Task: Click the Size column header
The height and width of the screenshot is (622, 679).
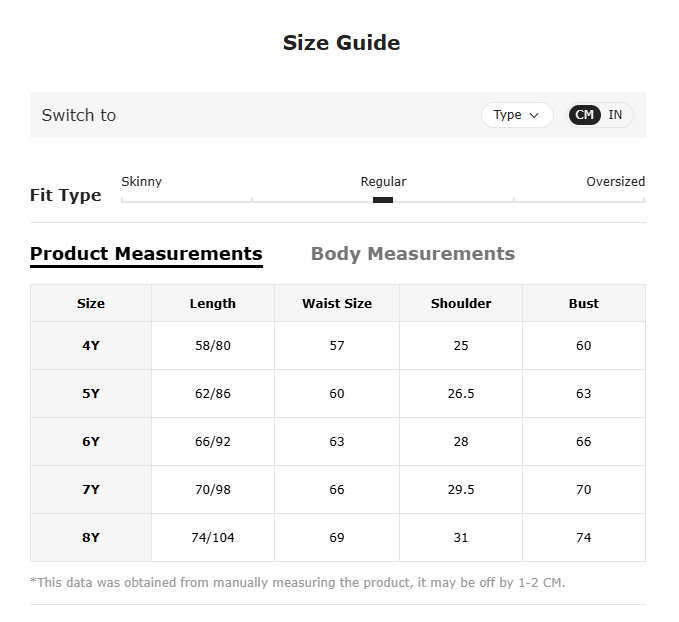Action: pos(91,304)
